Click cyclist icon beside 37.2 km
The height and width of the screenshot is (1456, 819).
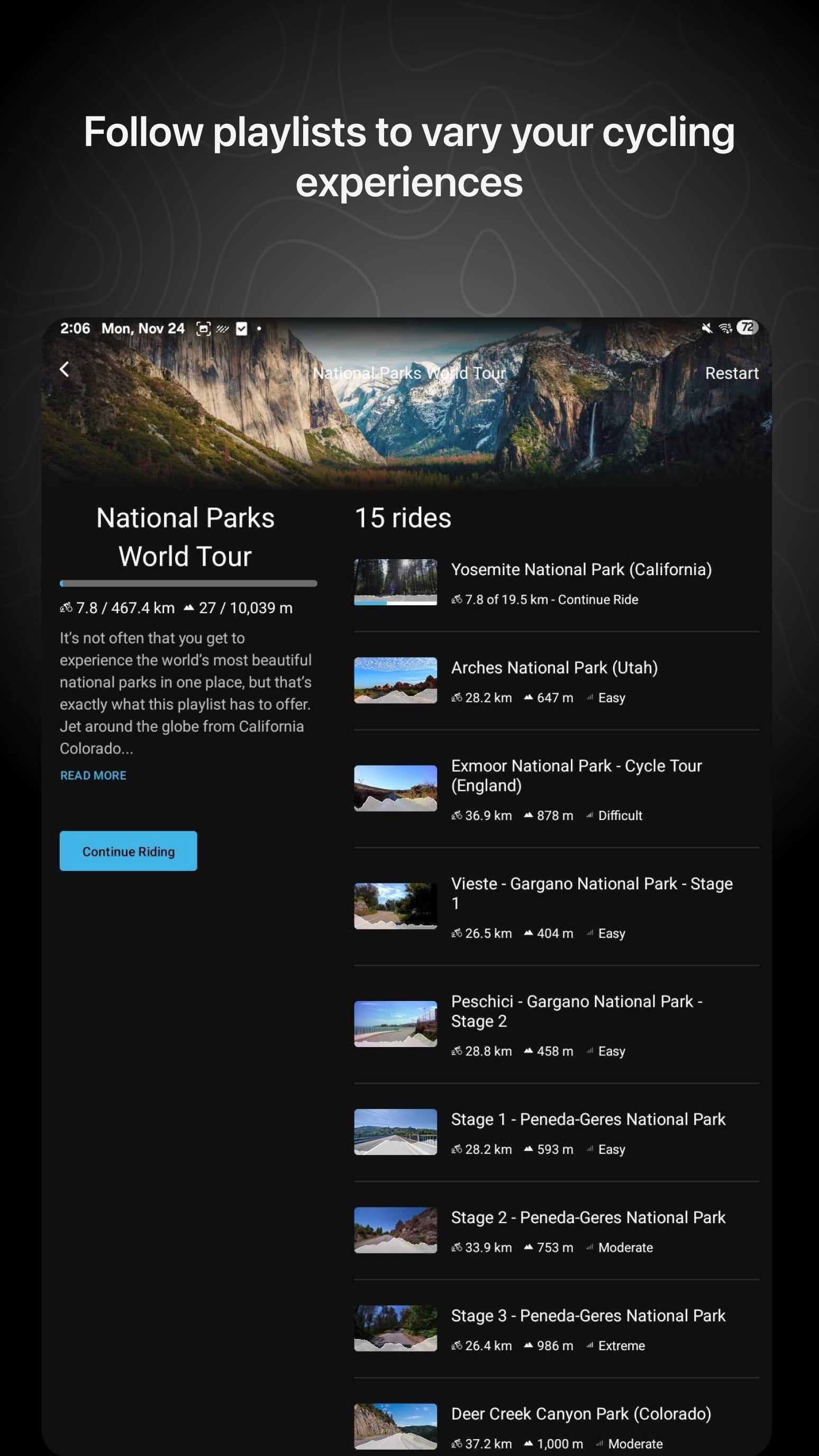click(456, 1444)
